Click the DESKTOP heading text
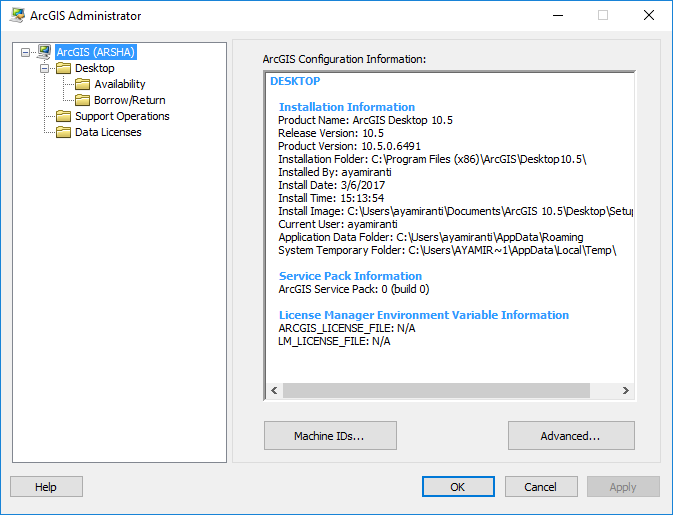673x515 pixels. pyautogui.click(x=295, y=81)
